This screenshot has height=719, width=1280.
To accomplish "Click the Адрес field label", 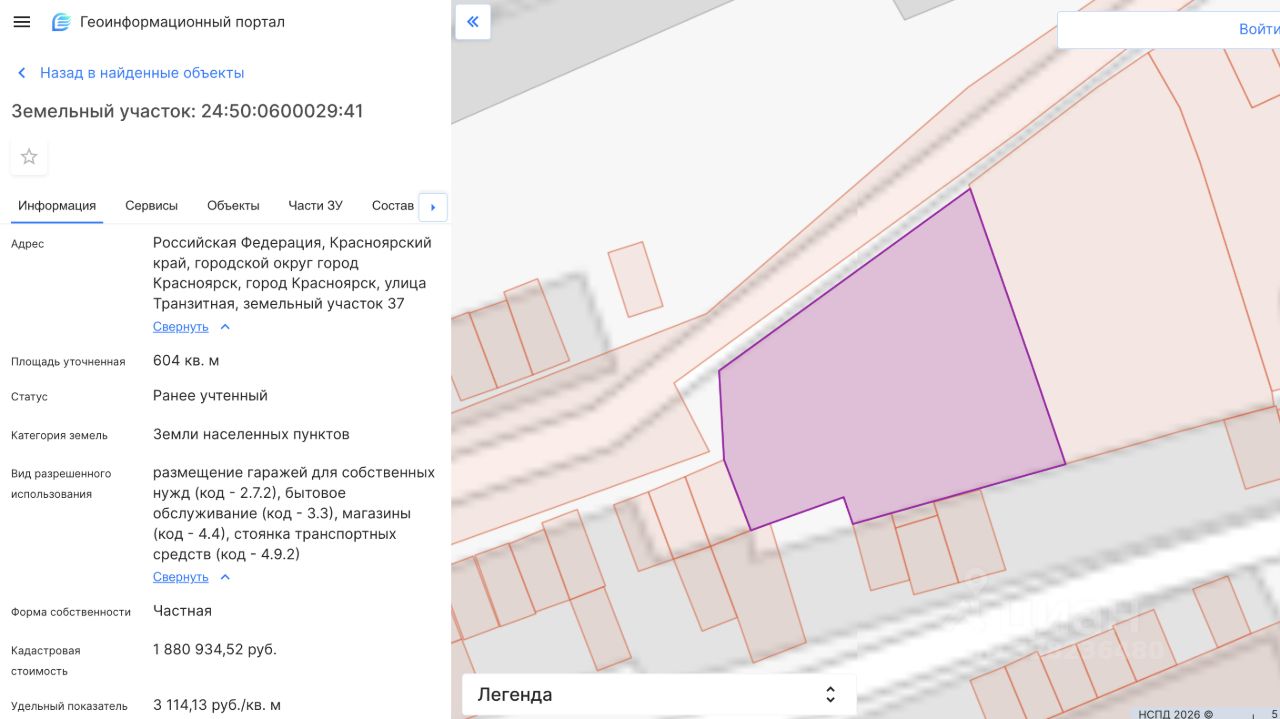I will (x=28, y=244).
